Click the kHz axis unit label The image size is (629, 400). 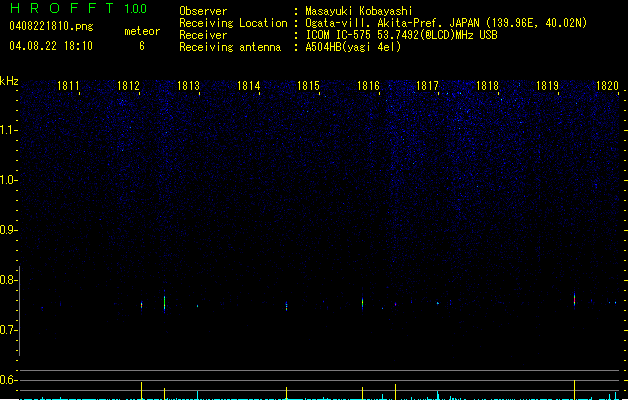(9, 81)
